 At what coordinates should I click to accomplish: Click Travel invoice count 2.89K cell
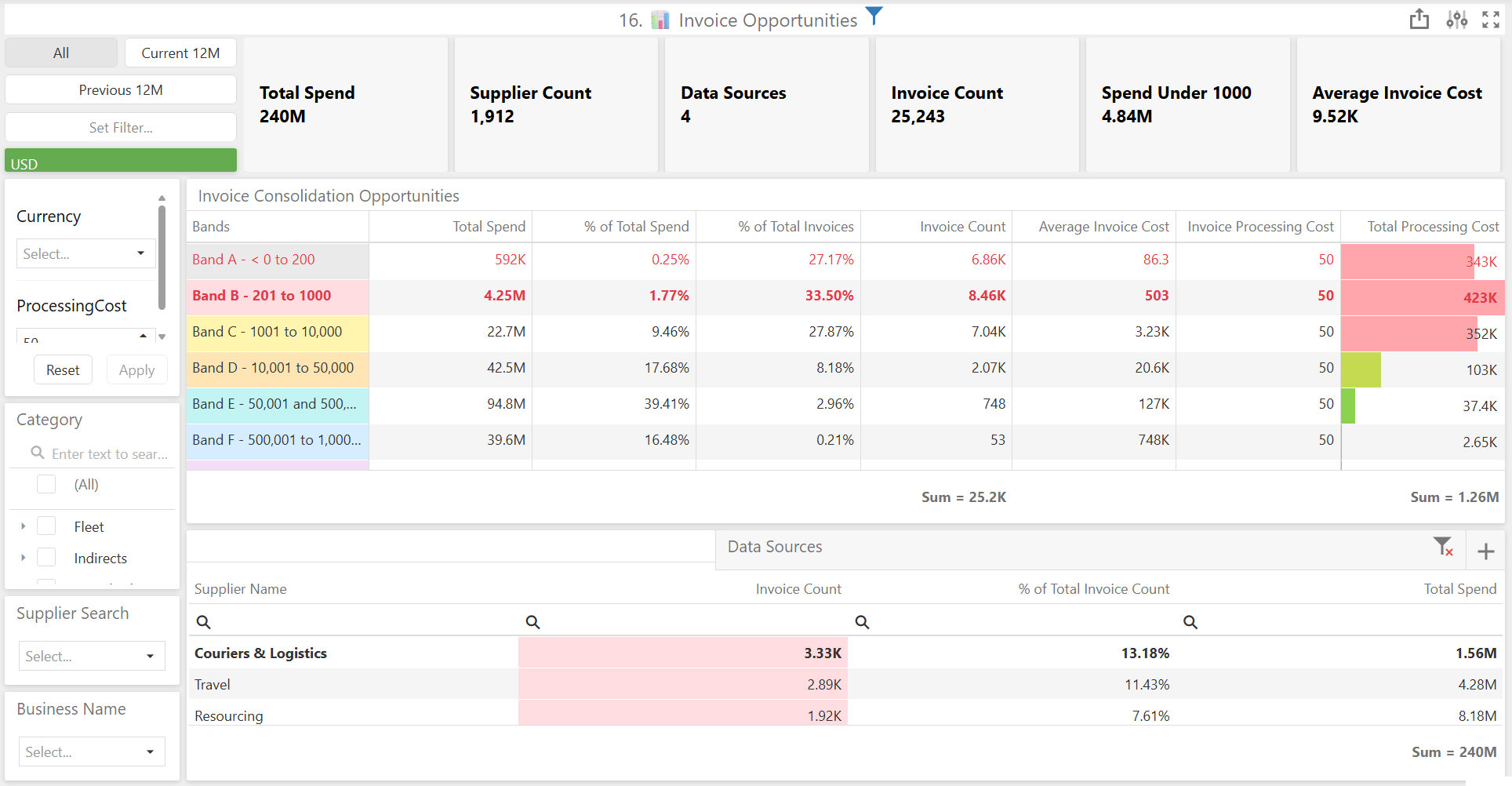pyautogui.click(x=683, y=684)
